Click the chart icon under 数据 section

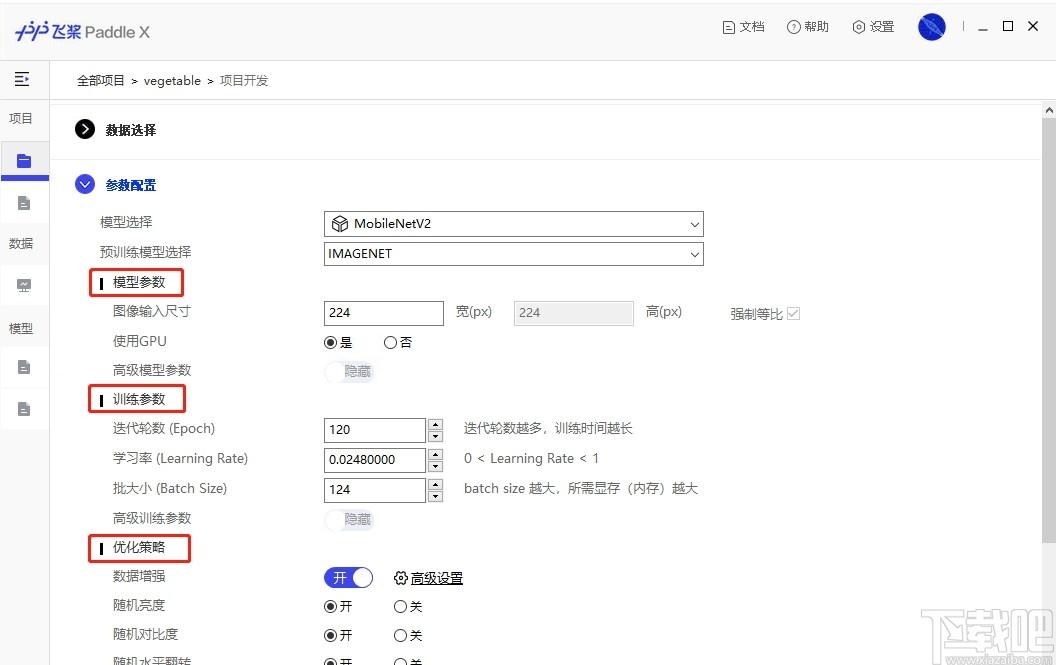click(x=24, y=285)
